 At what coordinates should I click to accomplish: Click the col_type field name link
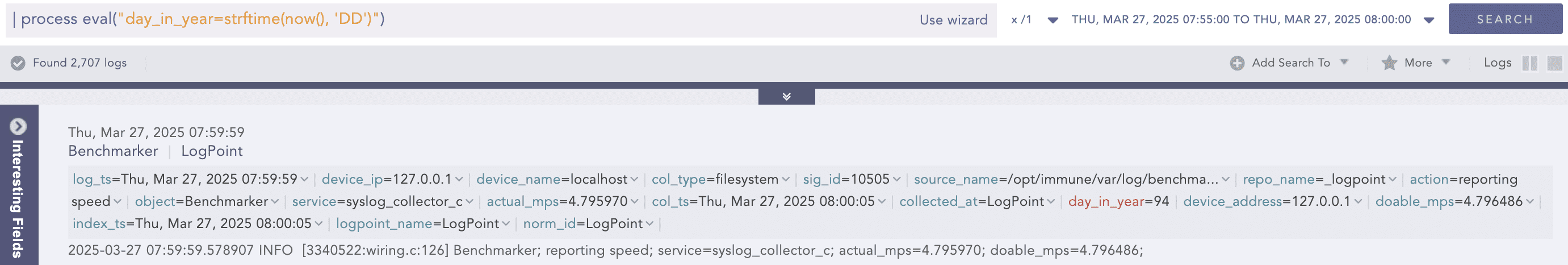[x=678, y=180]
